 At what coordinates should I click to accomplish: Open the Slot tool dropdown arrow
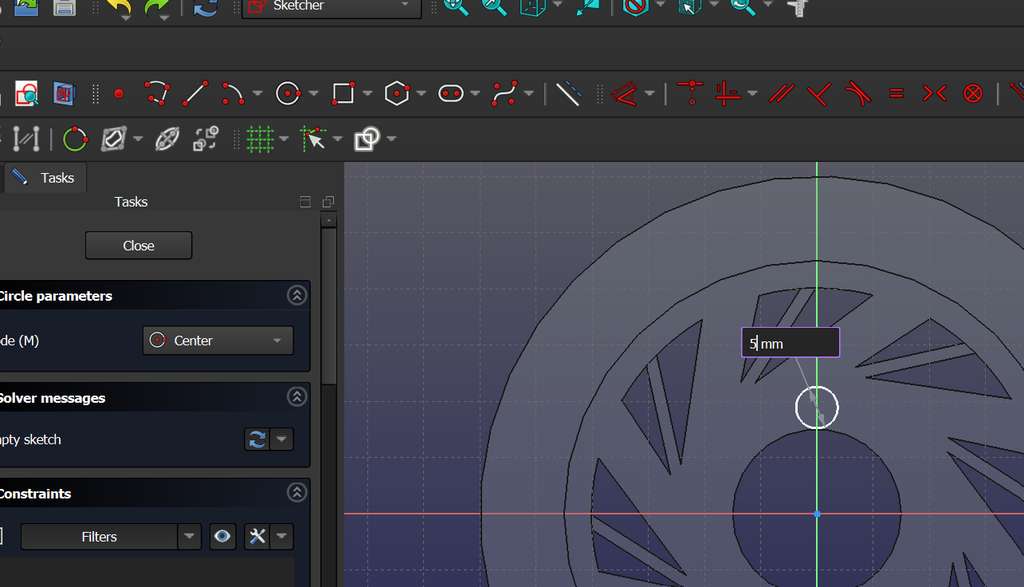(x=475, y=94)
